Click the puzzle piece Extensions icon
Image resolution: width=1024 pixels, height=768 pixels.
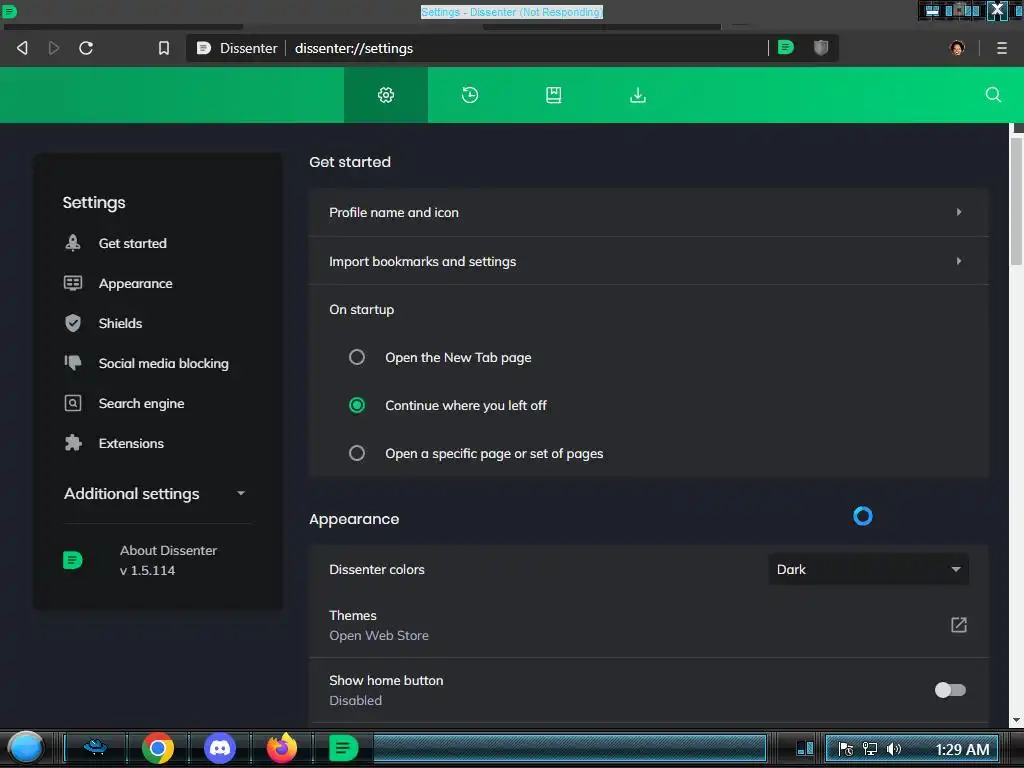[73, 443]
